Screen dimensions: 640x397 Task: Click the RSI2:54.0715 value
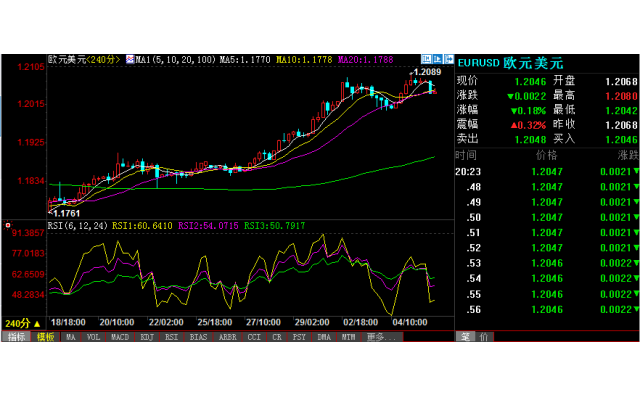click(x=208, y=226)
